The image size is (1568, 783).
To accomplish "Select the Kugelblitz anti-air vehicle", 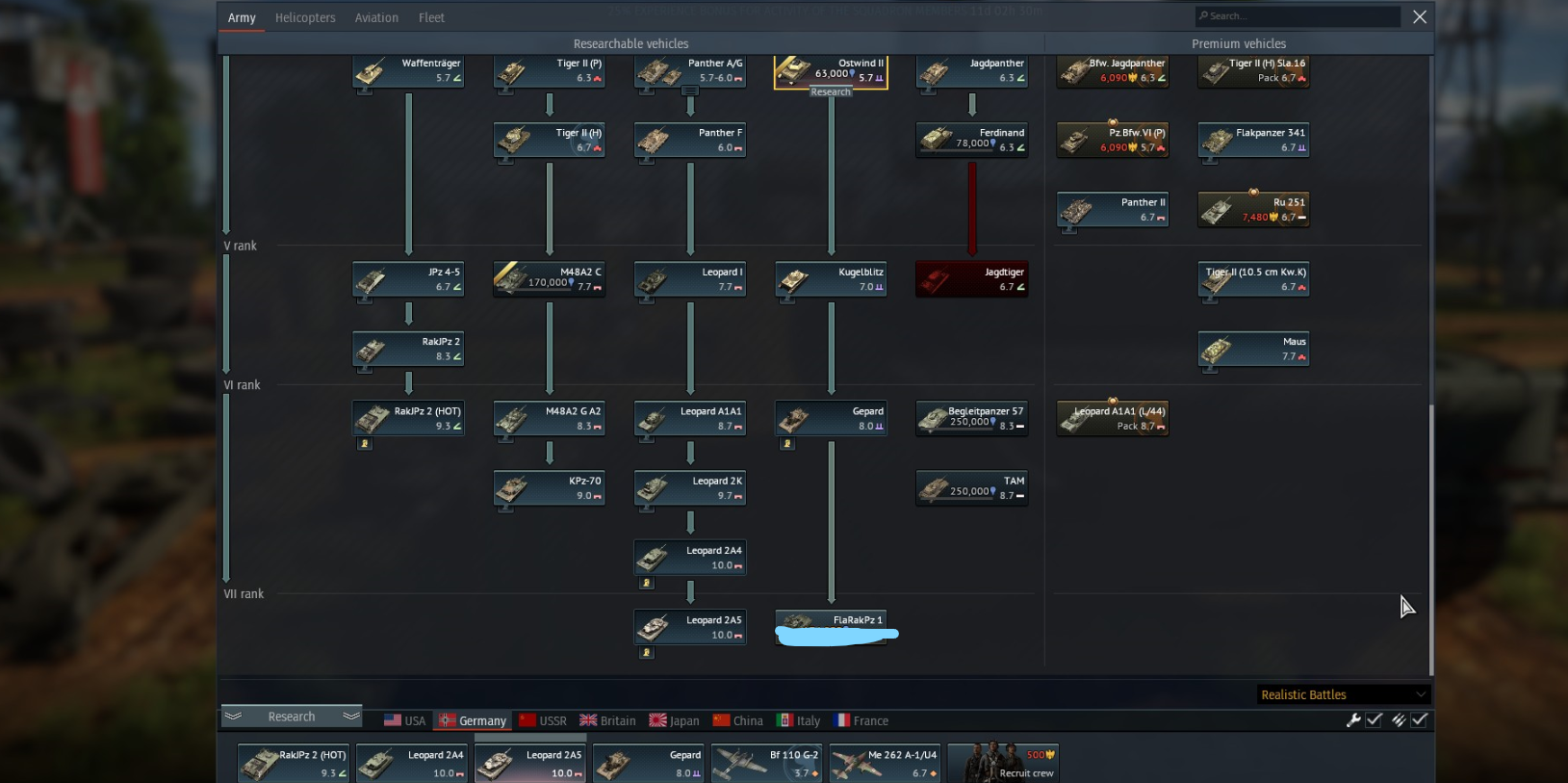I will pyautogui.click(x=831, y=279).
